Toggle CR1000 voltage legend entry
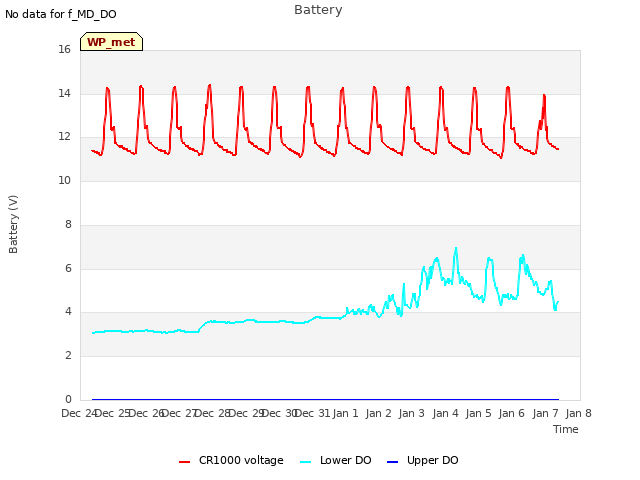The height and width of the screenshot is (480, 640). (231, 460)
